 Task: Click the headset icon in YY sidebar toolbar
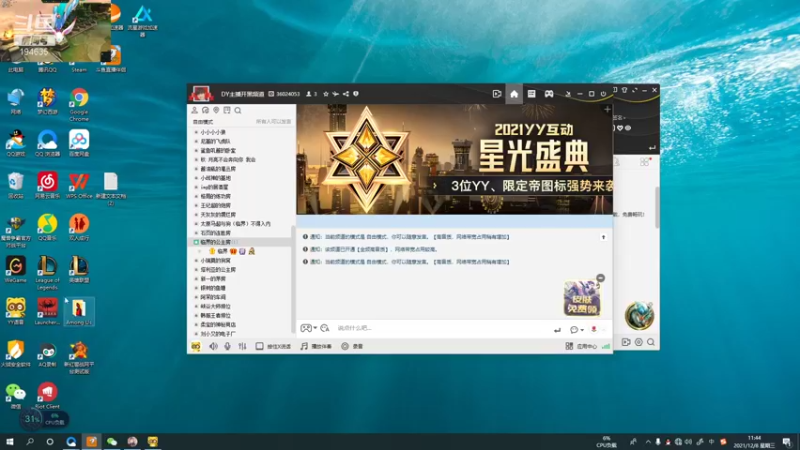click(205, 110)
